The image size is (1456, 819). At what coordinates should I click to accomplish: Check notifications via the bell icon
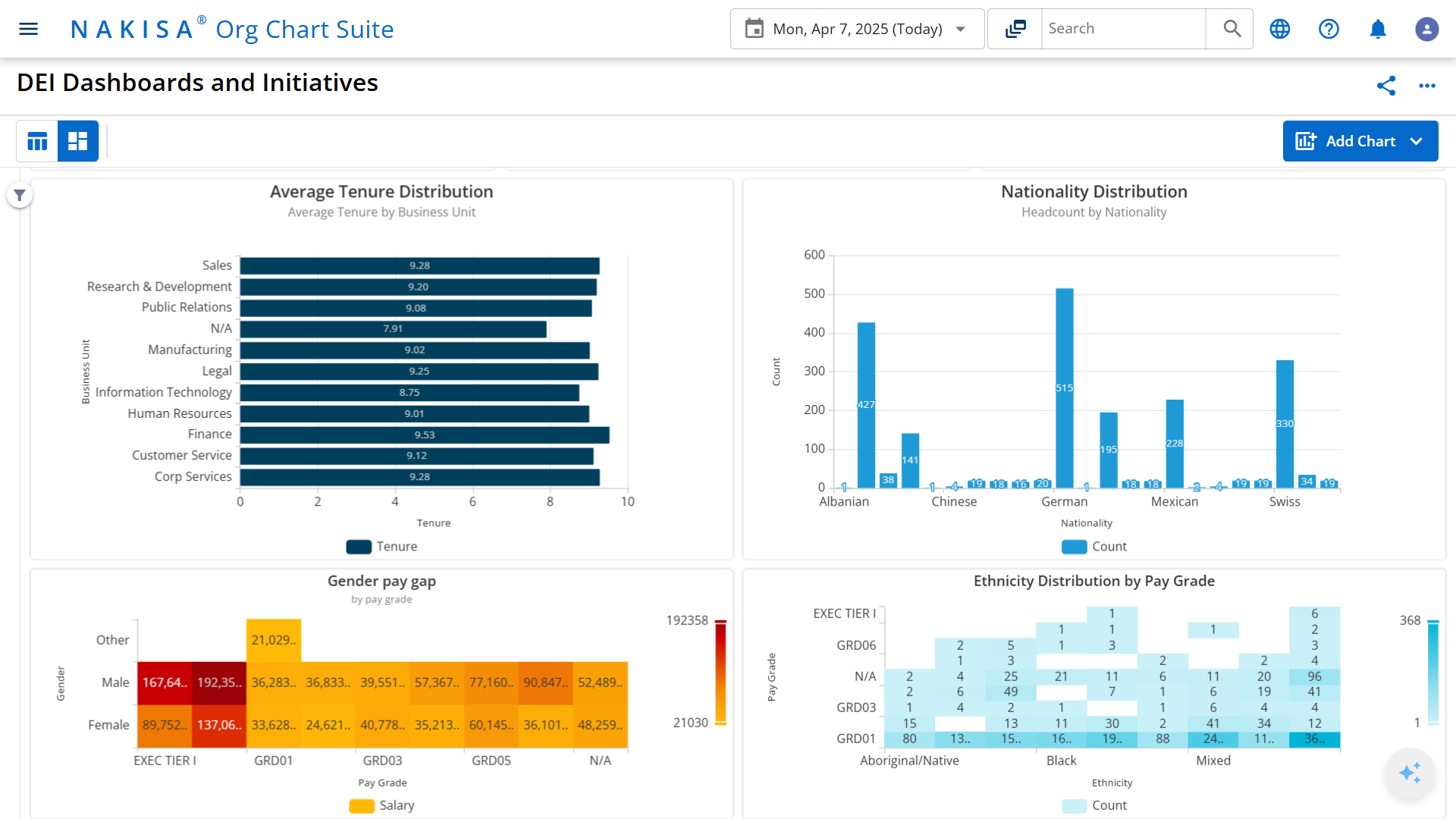(1378, 29)
